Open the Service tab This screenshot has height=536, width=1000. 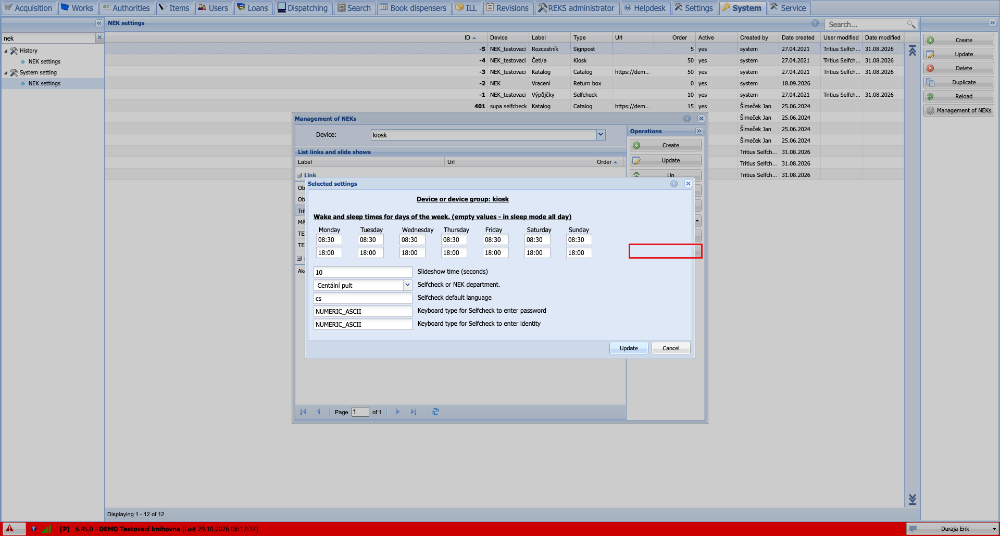(x=789, y=8)
